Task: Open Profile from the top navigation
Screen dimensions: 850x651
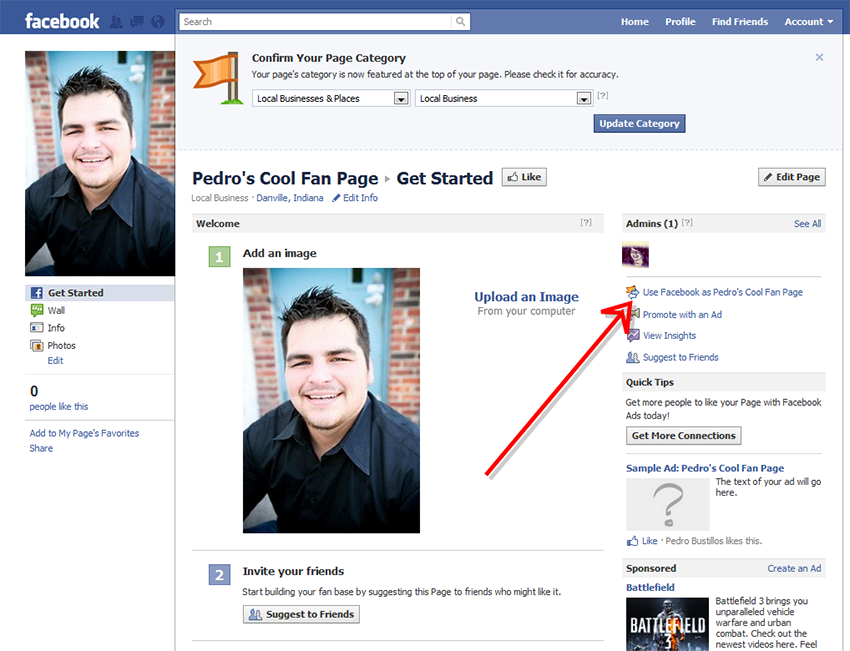Action: tap(680, 22)
